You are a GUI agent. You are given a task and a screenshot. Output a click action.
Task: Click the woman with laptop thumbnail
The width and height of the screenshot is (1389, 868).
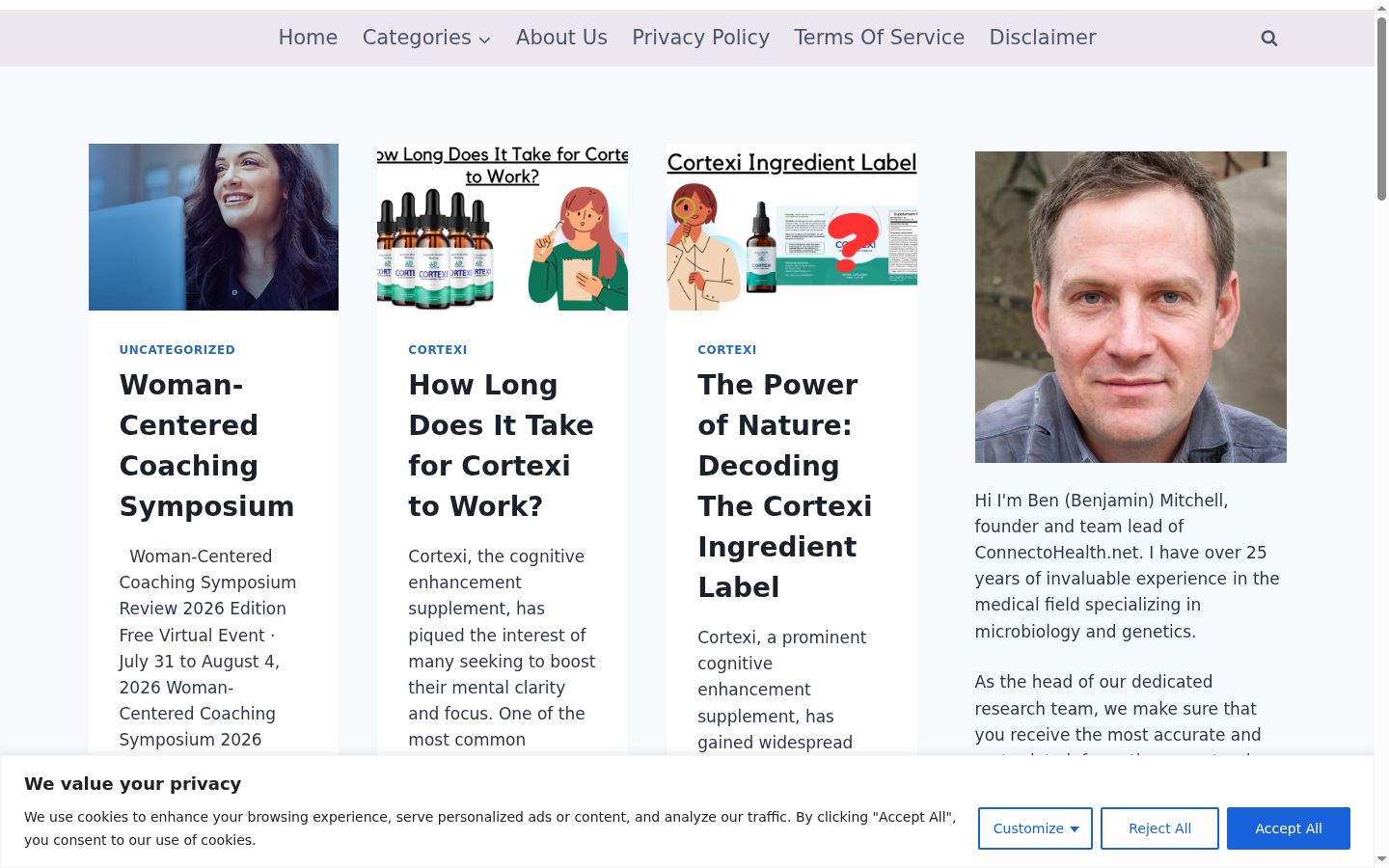tap(213, 228)
